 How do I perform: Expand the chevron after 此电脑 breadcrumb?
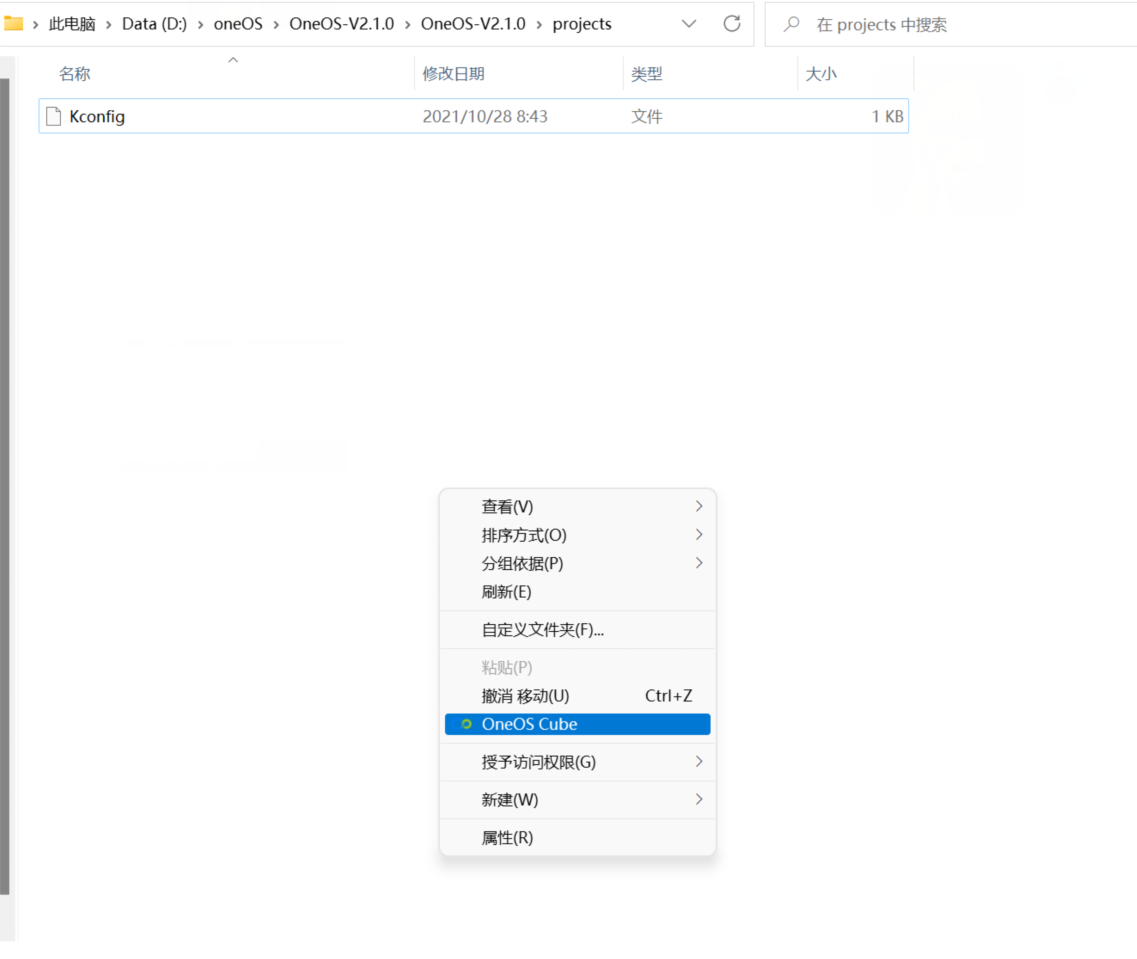coord(109,25)
